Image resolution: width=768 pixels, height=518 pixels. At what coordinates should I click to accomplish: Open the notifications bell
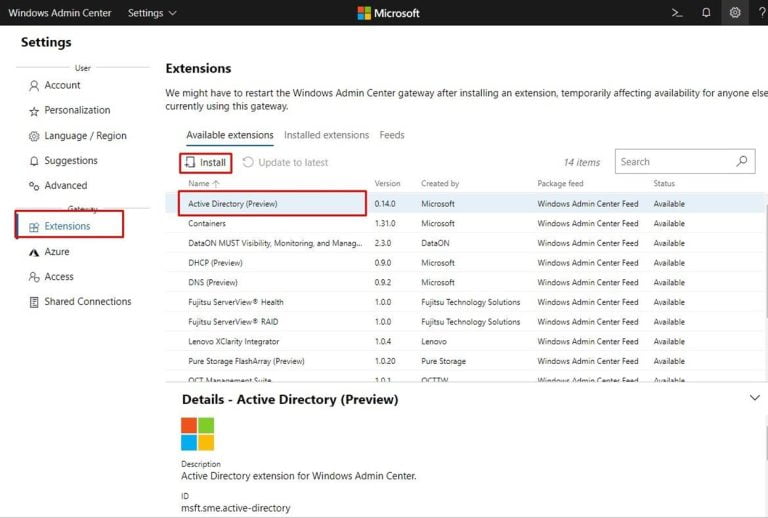tap(706, 13)
